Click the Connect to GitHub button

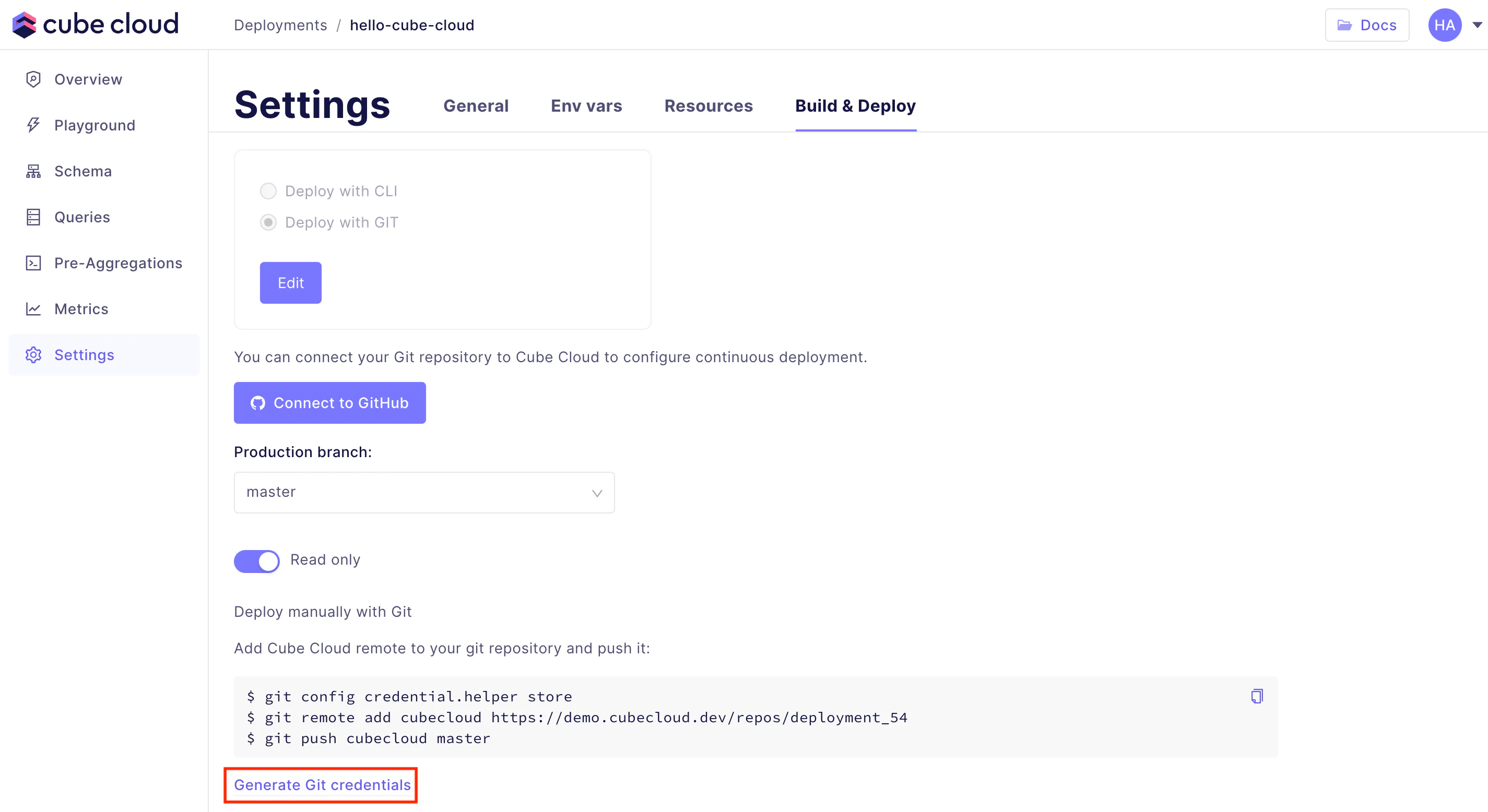329,402
